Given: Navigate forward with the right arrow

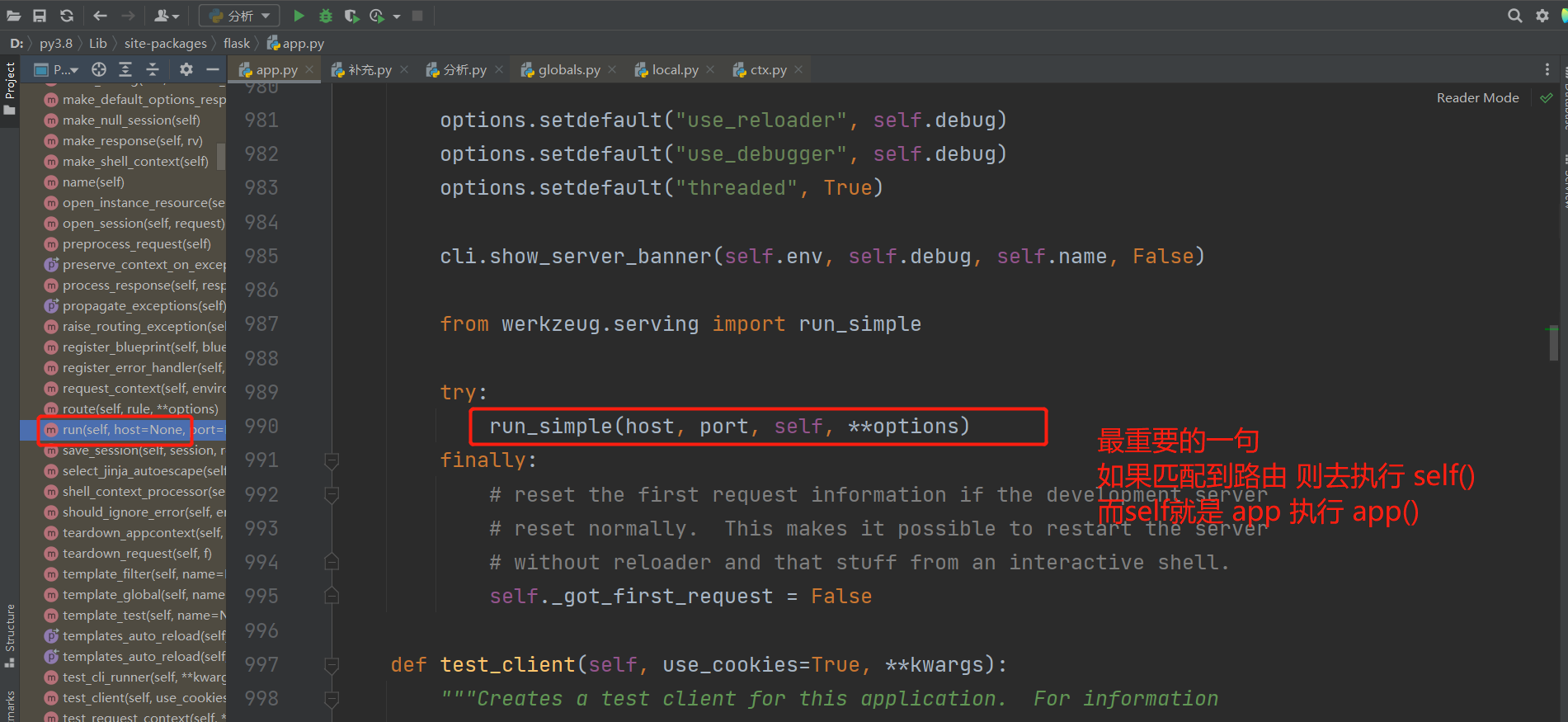Looking at the screenshot, I should point(128,16).
